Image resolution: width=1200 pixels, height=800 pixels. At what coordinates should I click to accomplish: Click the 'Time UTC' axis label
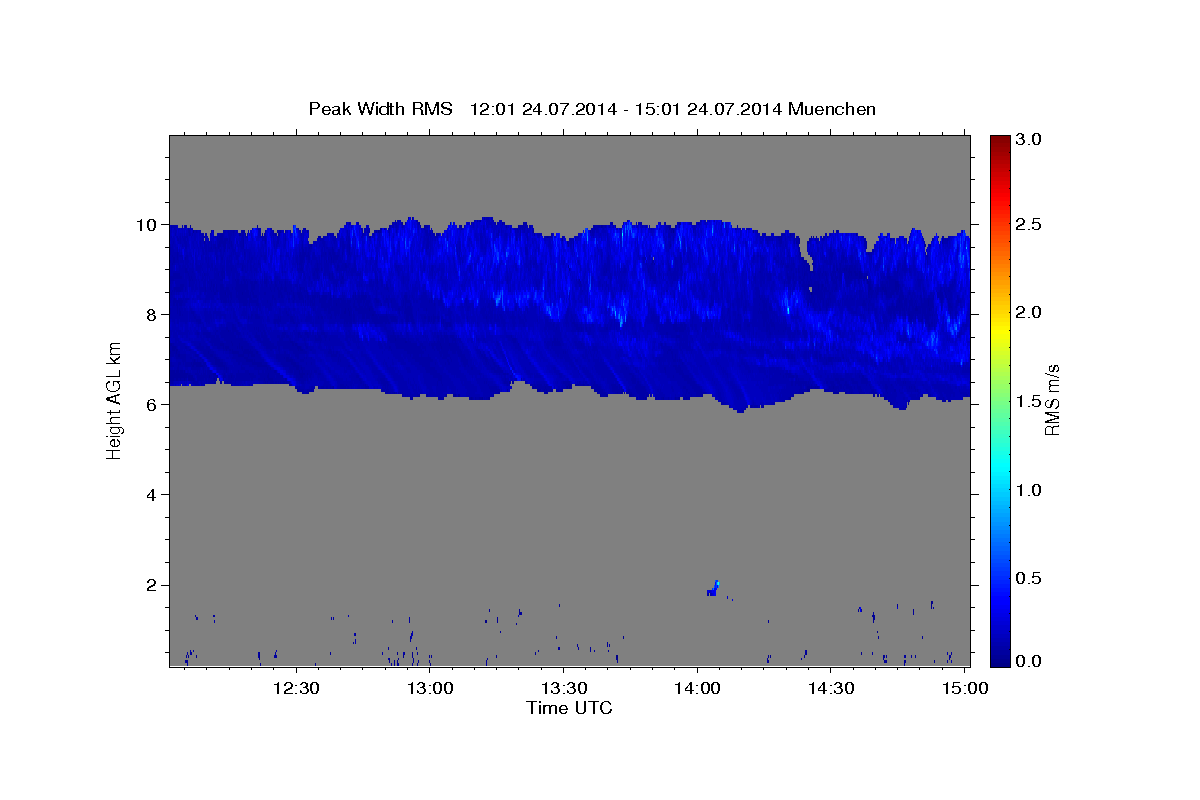pos(569,708)
